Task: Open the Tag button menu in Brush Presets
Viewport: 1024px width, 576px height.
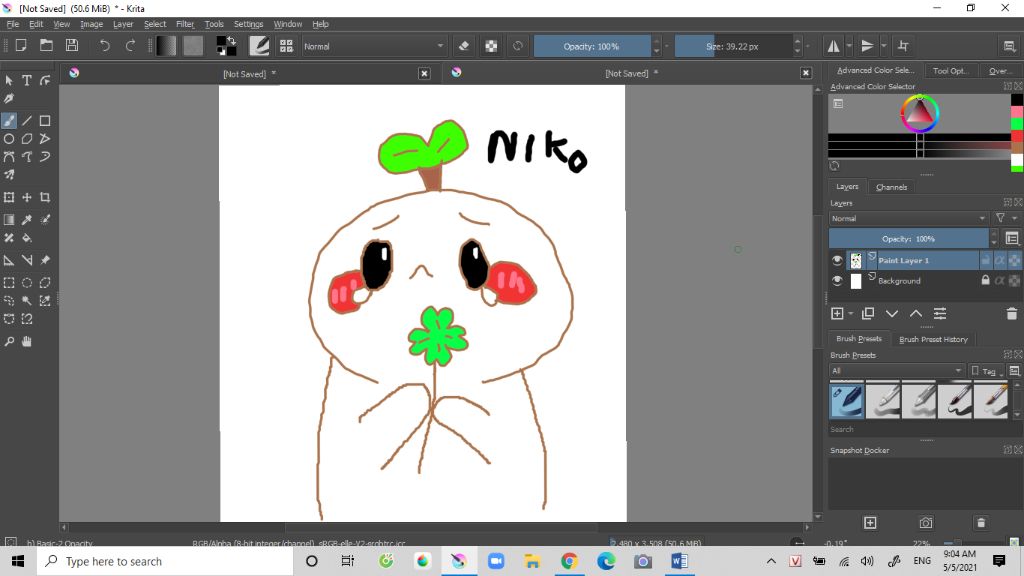Action: [987, 370]
